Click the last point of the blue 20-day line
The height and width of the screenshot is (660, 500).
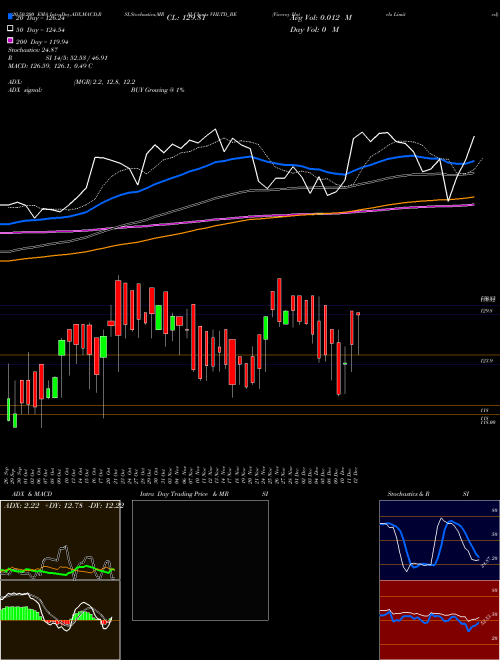[474, 160]
